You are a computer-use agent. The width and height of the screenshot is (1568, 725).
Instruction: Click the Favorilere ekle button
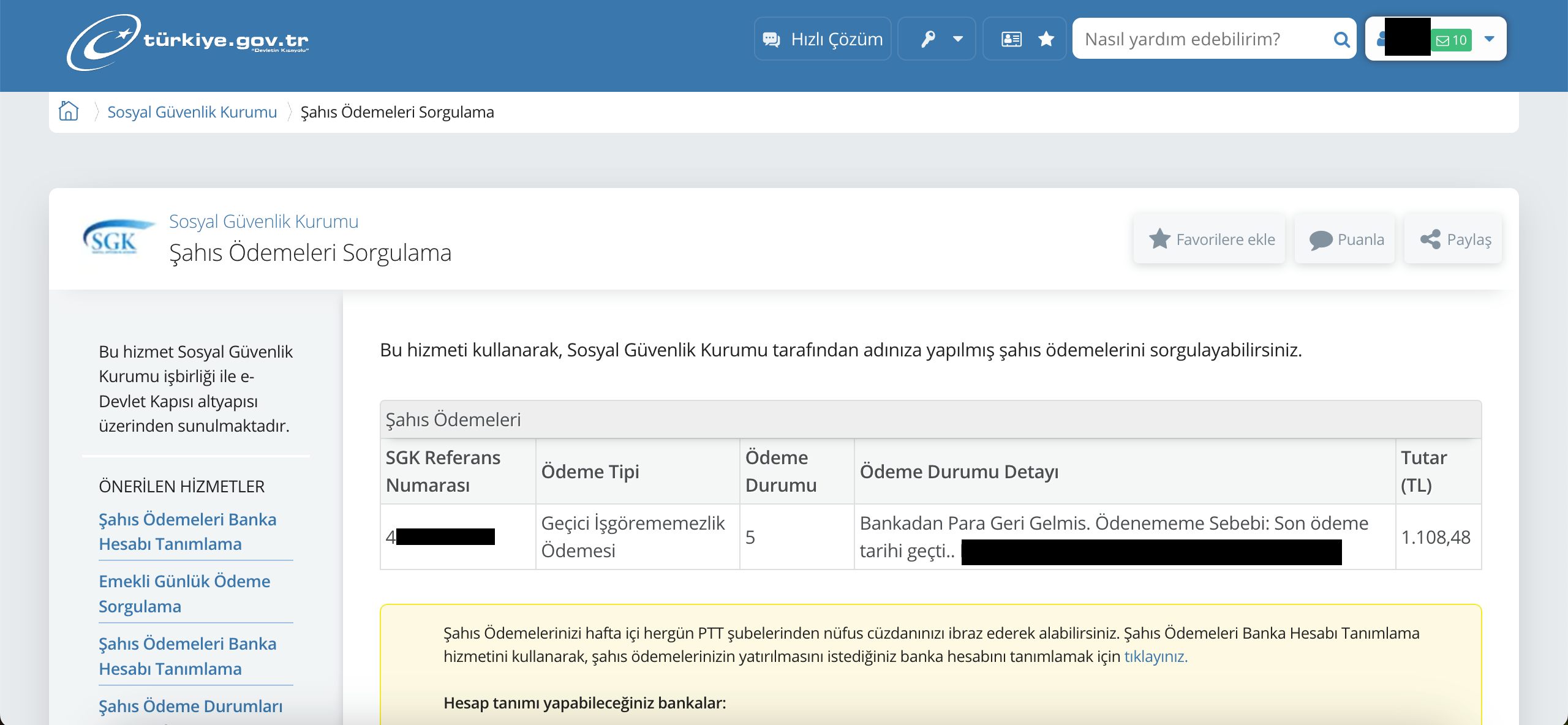click(x=1210, y=239)
